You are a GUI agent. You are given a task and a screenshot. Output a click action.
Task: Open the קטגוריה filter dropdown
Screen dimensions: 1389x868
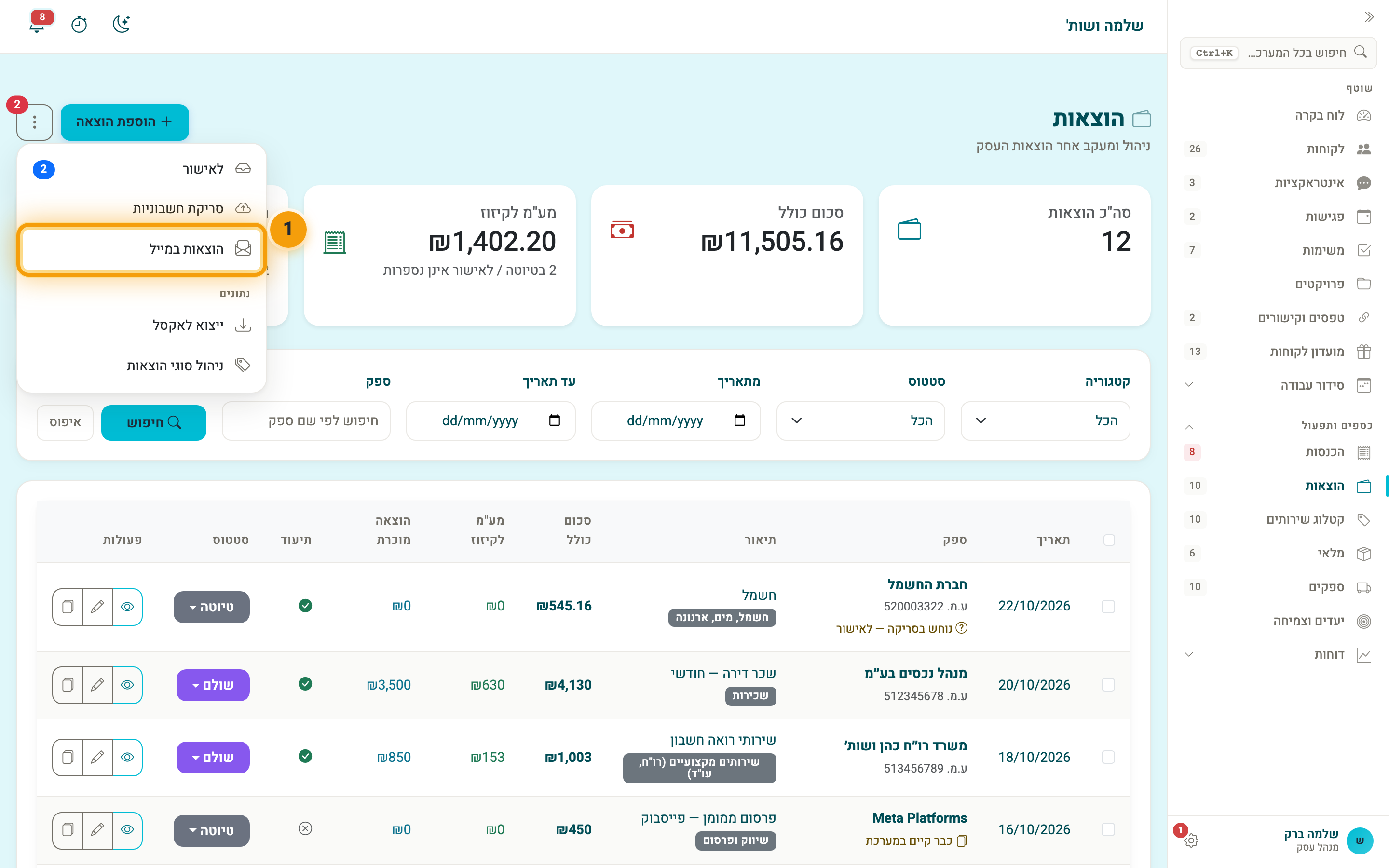(1045, 421)
